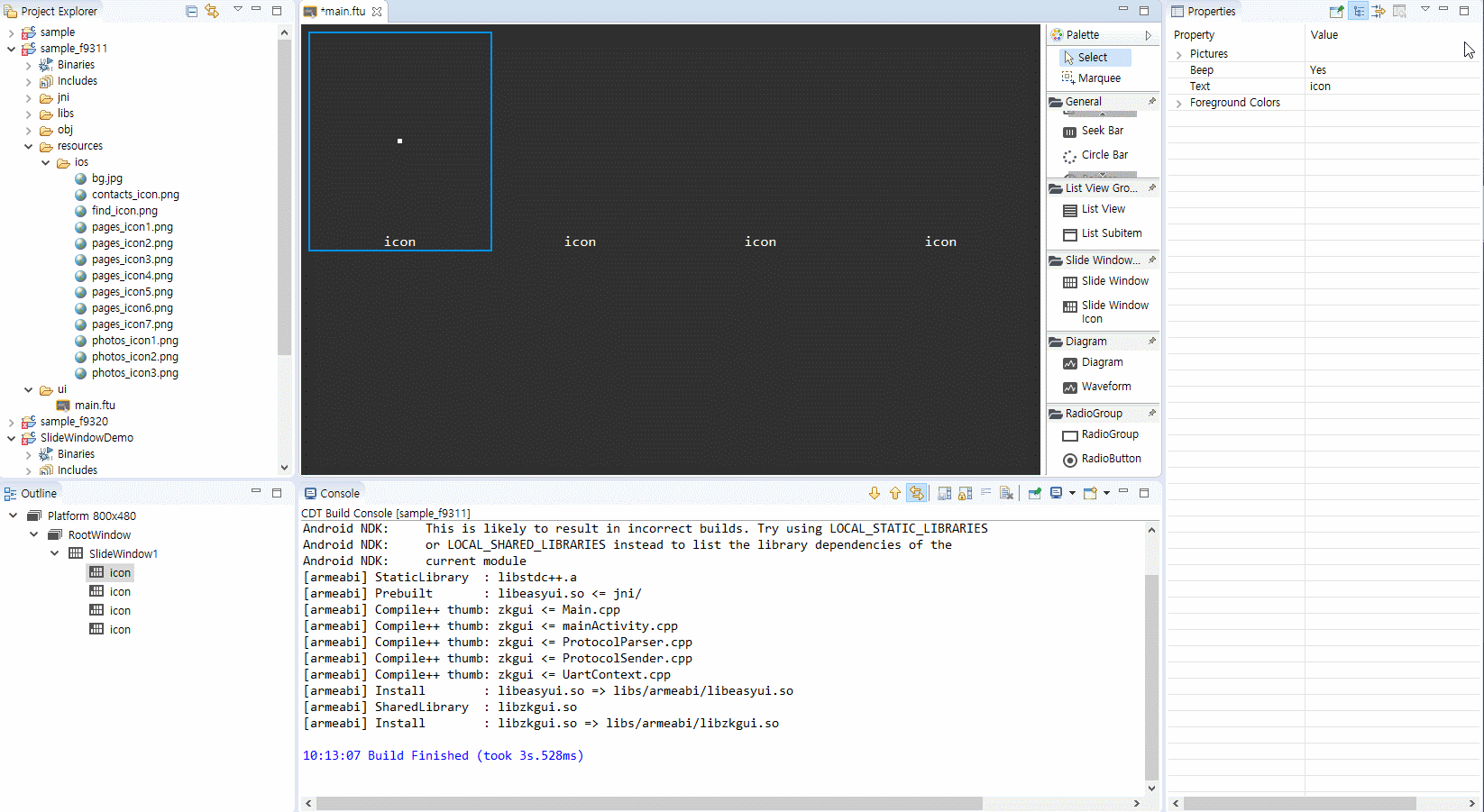
Task: Click Display Selected Console monitor icon
Action: coord(1056,493)
